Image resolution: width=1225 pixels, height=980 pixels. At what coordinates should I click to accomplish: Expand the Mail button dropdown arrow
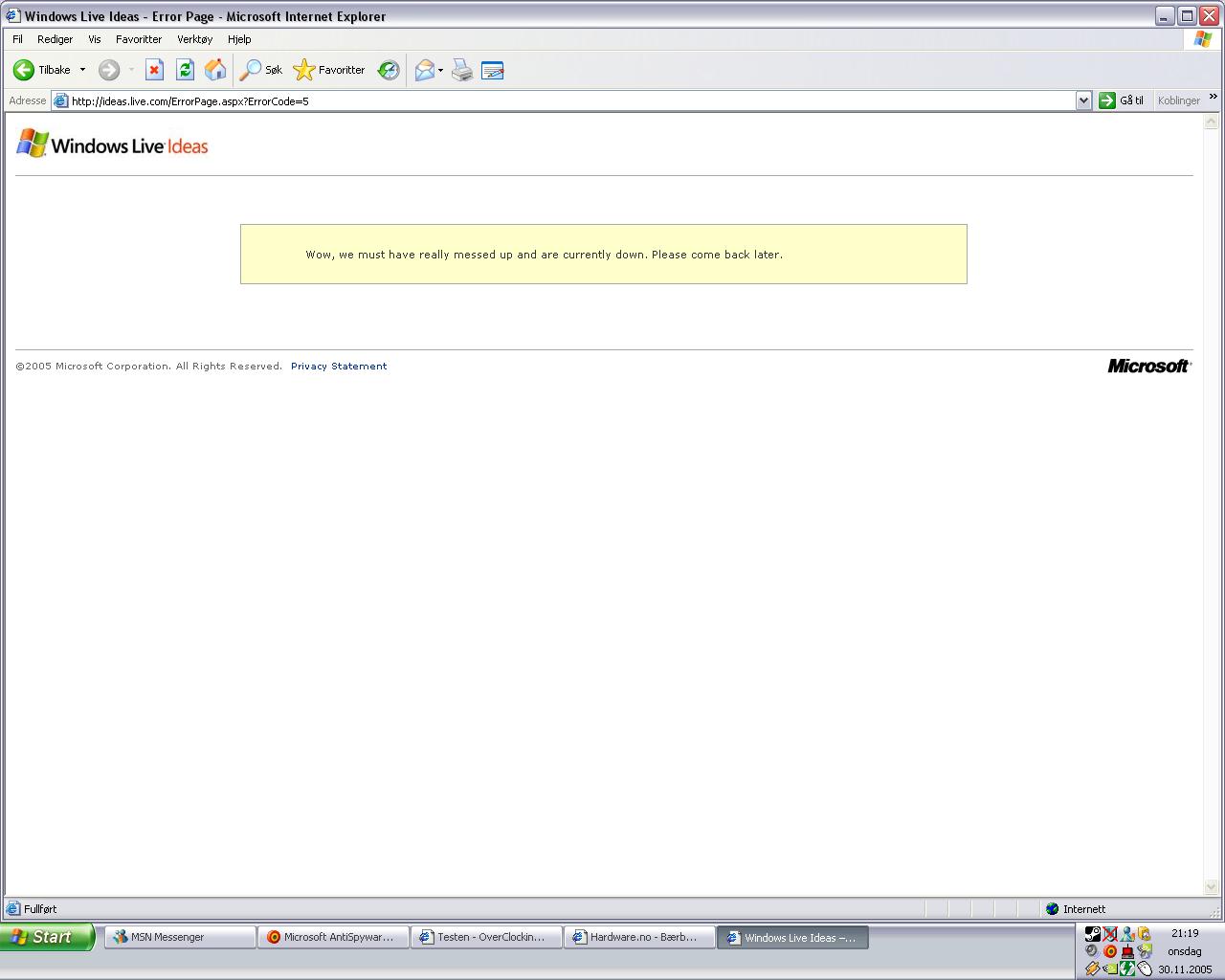click(x=440, y=70)
